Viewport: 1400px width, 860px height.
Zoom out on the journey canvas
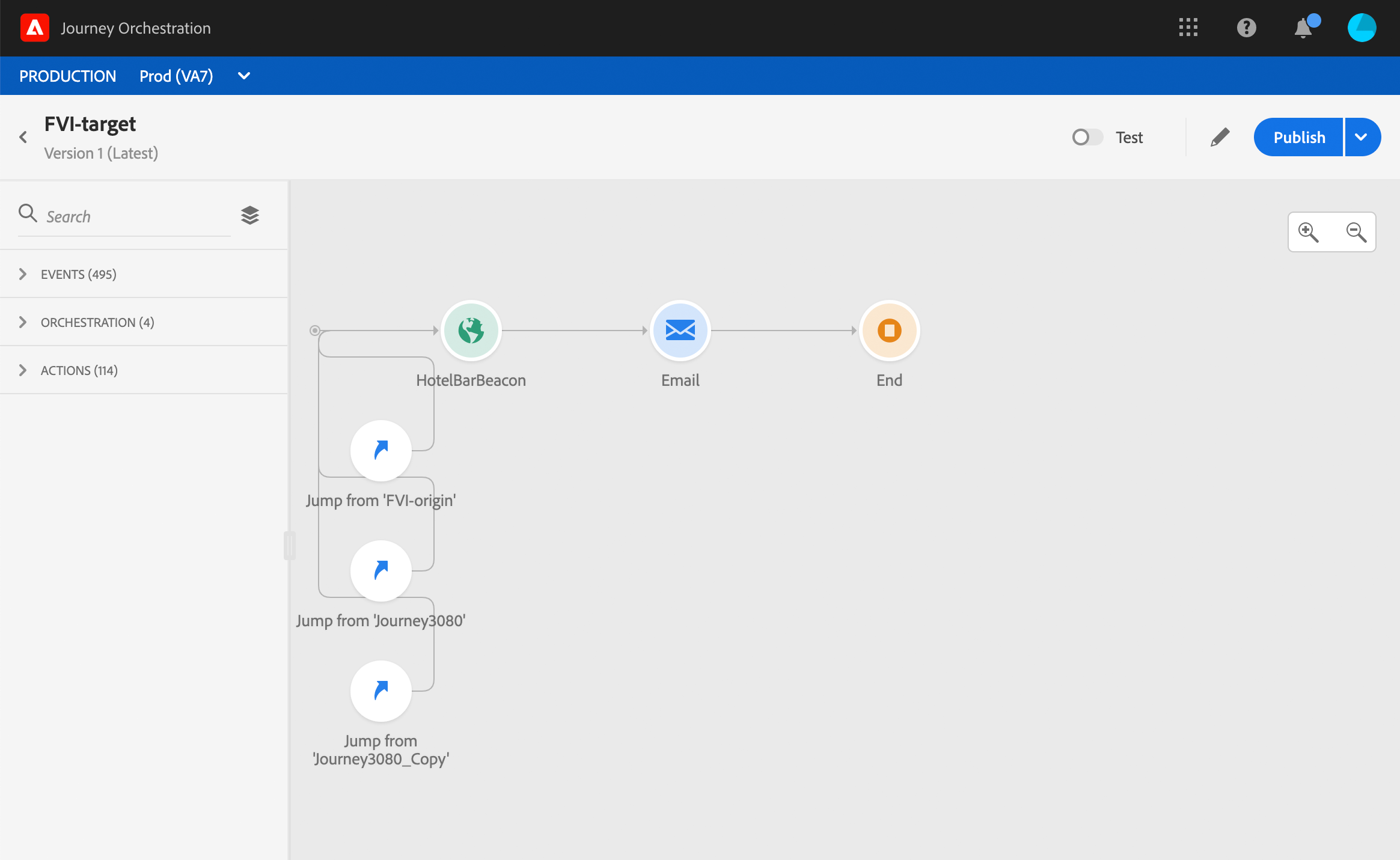1356,232
